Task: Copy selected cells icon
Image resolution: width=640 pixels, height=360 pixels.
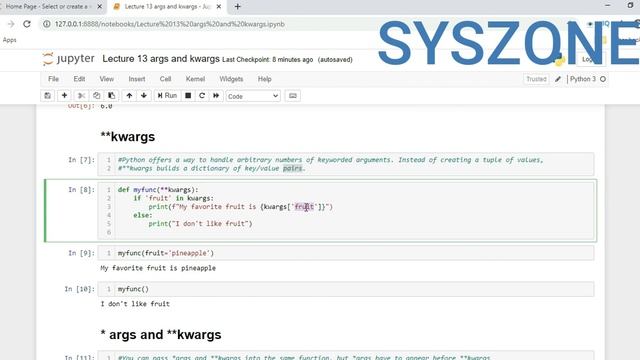Action: point(96,96)
